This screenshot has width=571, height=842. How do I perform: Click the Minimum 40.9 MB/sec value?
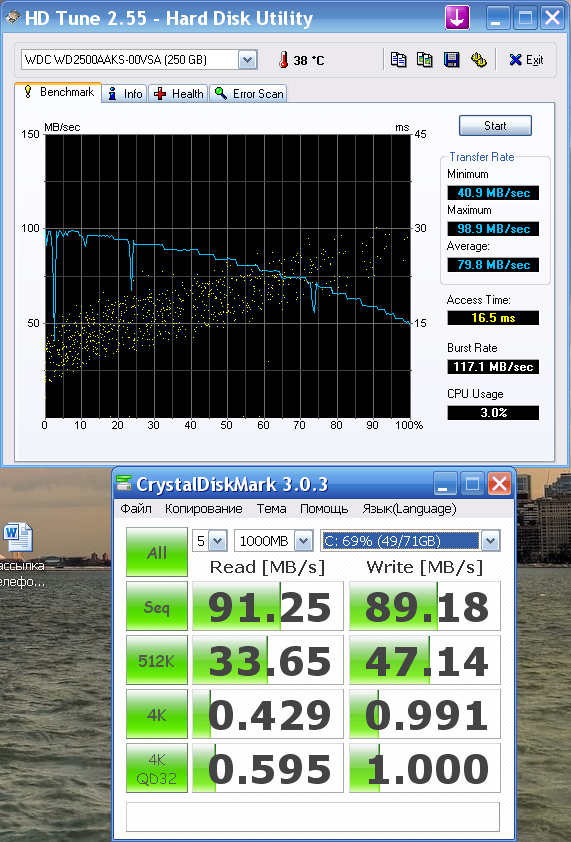(x=493, y=193)
